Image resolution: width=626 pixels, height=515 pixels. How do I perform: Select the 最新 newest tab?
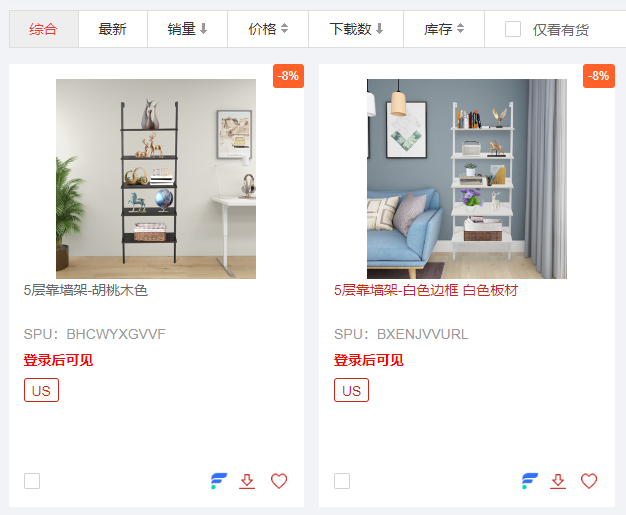coord(113,29)
